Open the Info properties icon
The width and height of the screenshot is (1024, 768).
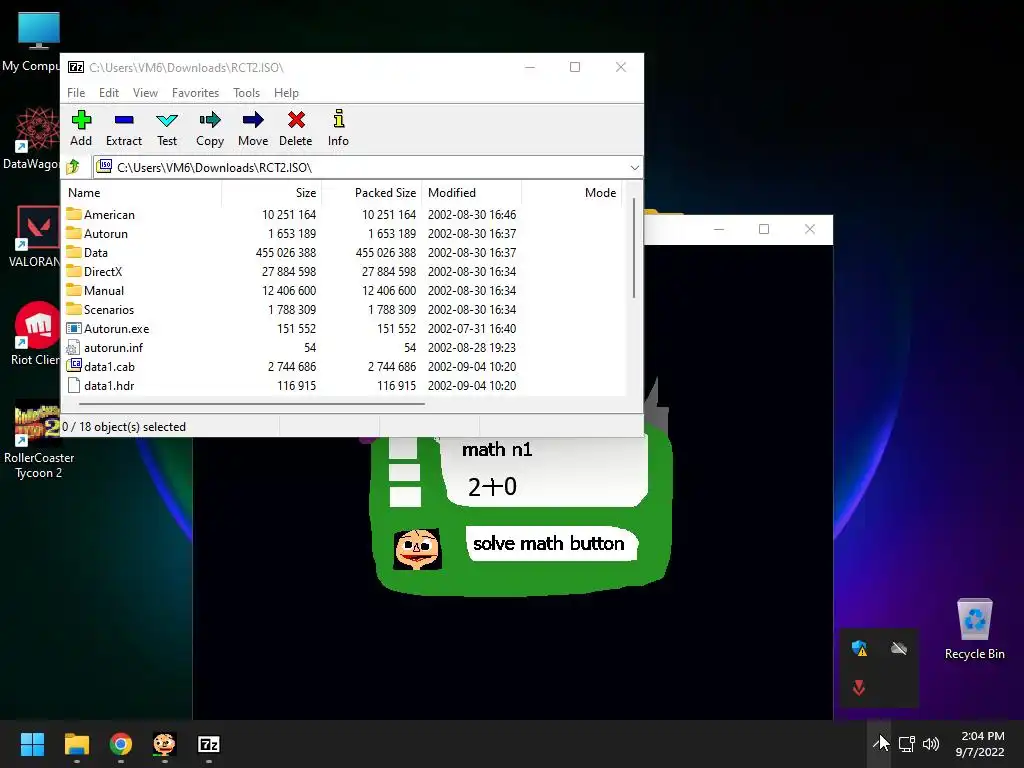tap(338, 128)
